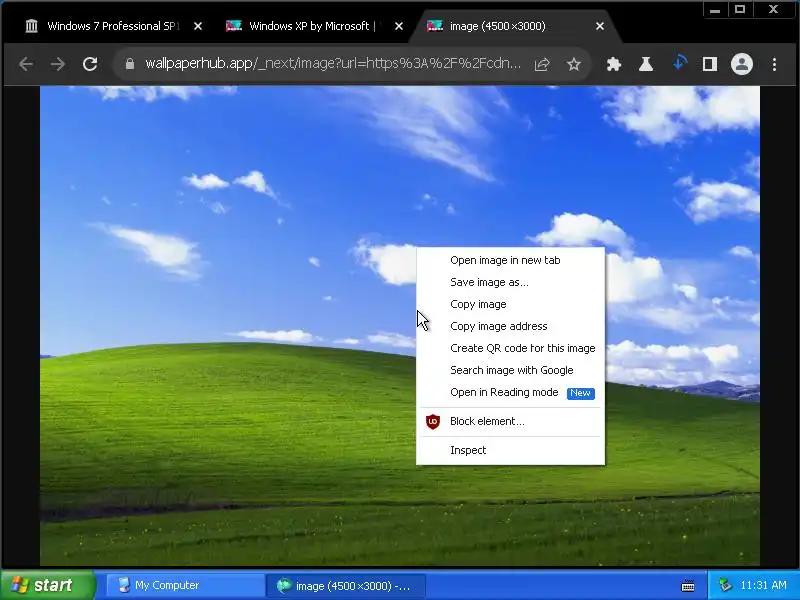
Task: Select the image (4500×3000) tab
Action: [515, 26]
